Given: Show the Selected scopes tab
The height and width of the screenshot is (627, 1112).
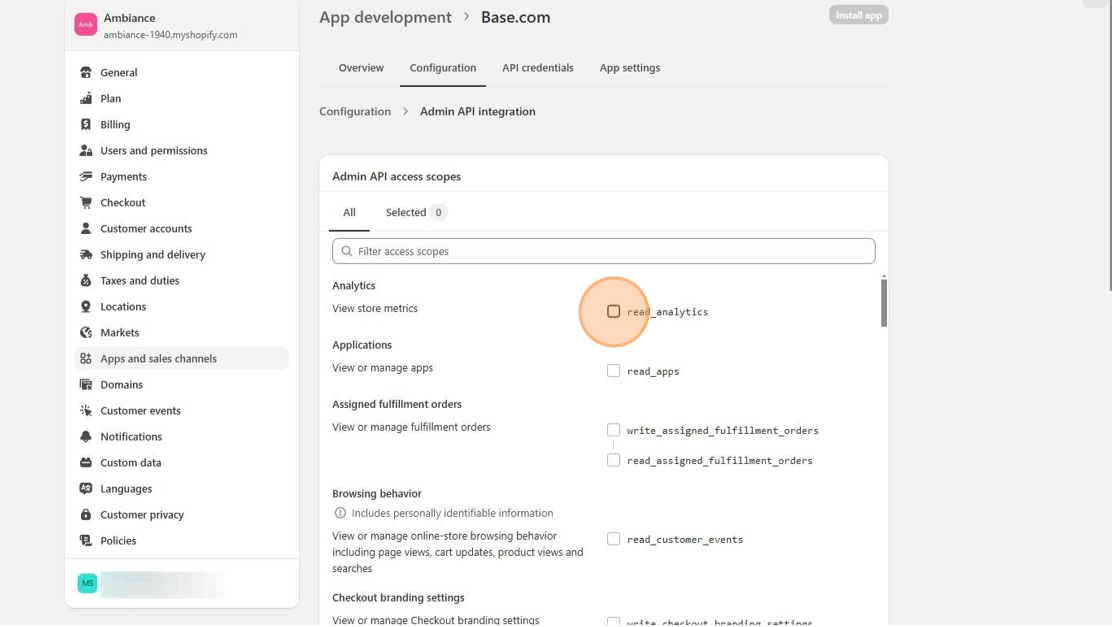Looking at the screenshot, I should 415,212.
